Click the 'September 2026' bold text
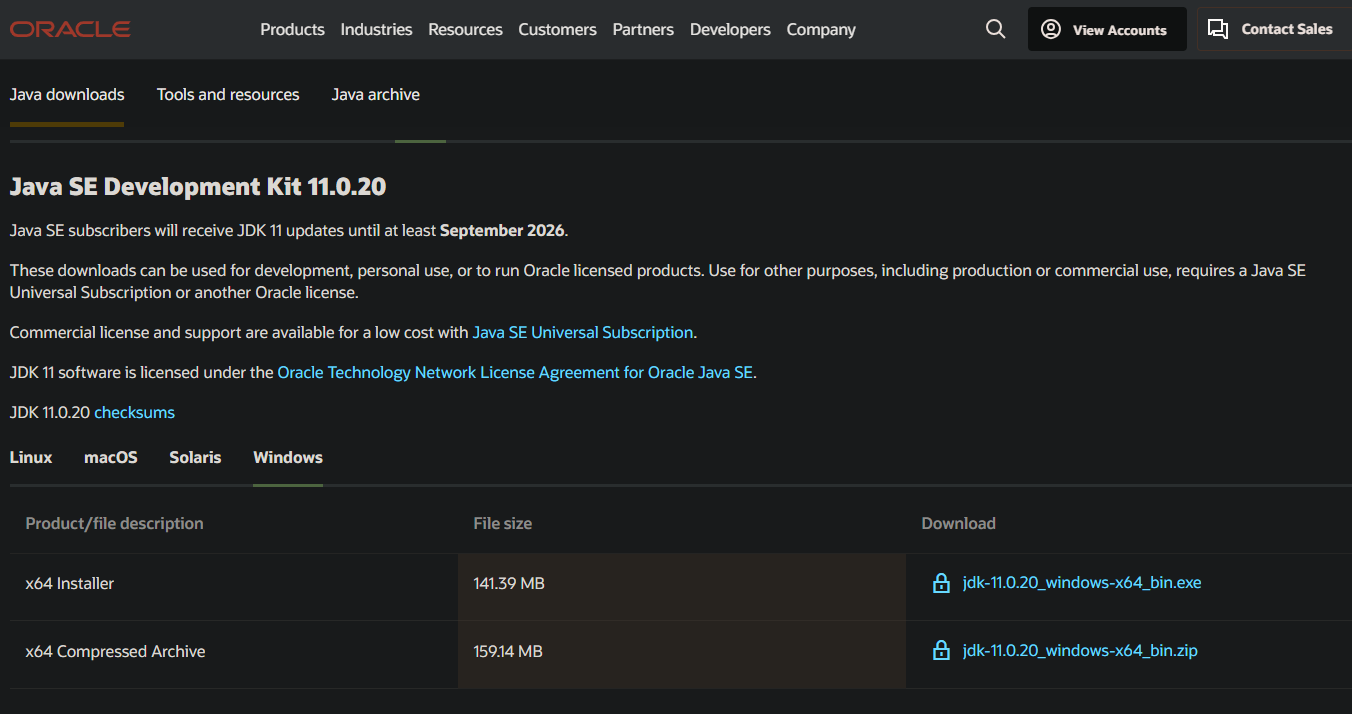 503,230
